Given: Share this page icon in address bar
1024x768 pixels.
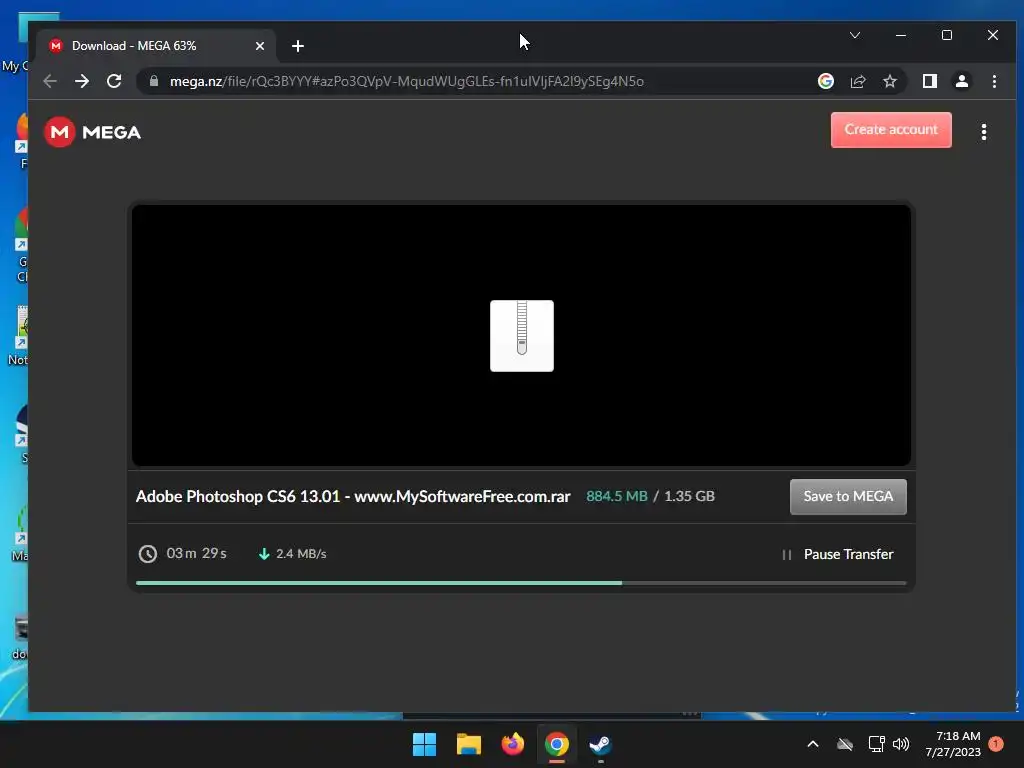Looking at the screenshot, I should [x=857, y=81].
